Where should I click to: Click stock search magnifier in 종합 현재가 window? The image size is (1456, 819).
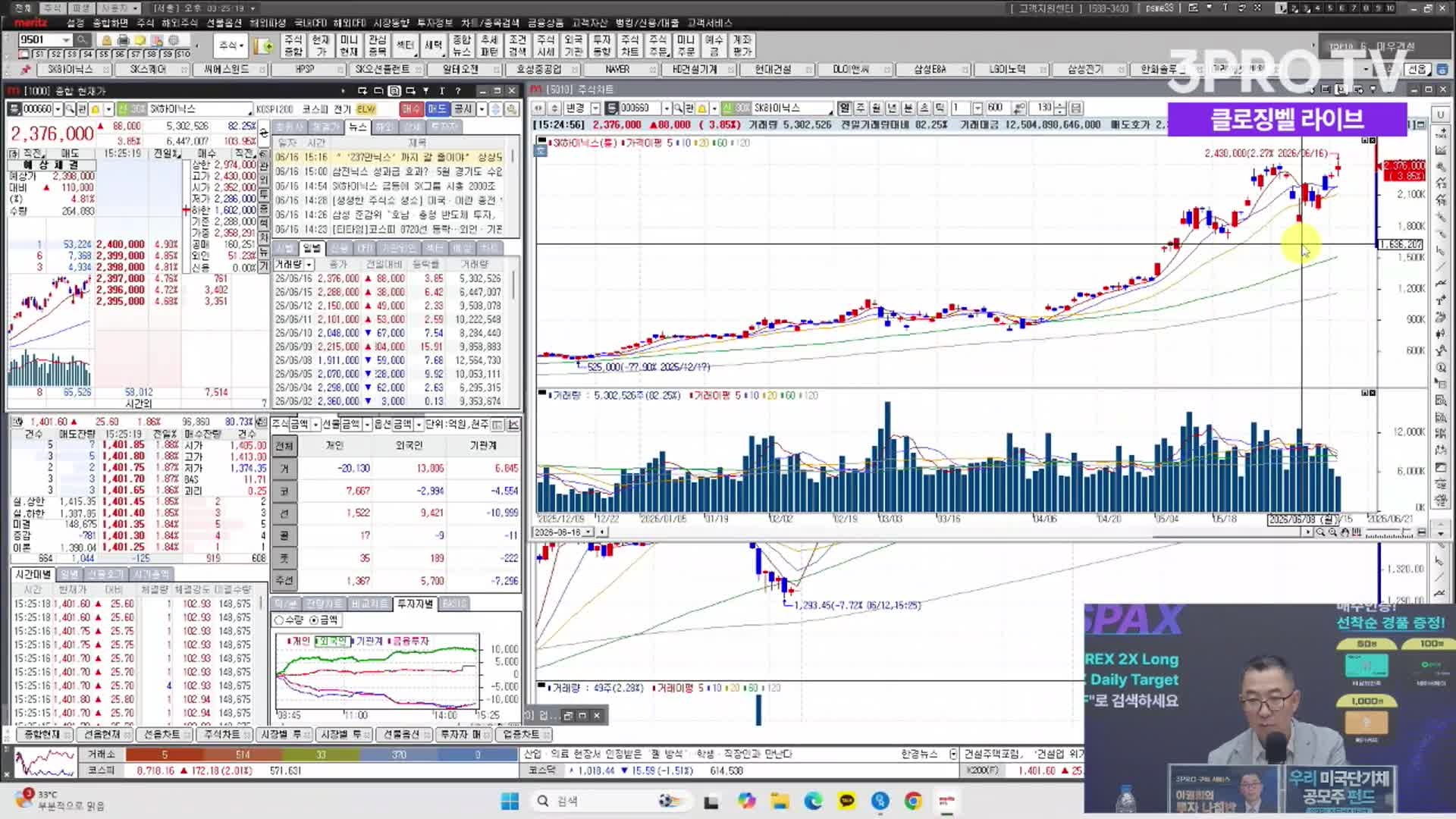click(x=70, y=109)
